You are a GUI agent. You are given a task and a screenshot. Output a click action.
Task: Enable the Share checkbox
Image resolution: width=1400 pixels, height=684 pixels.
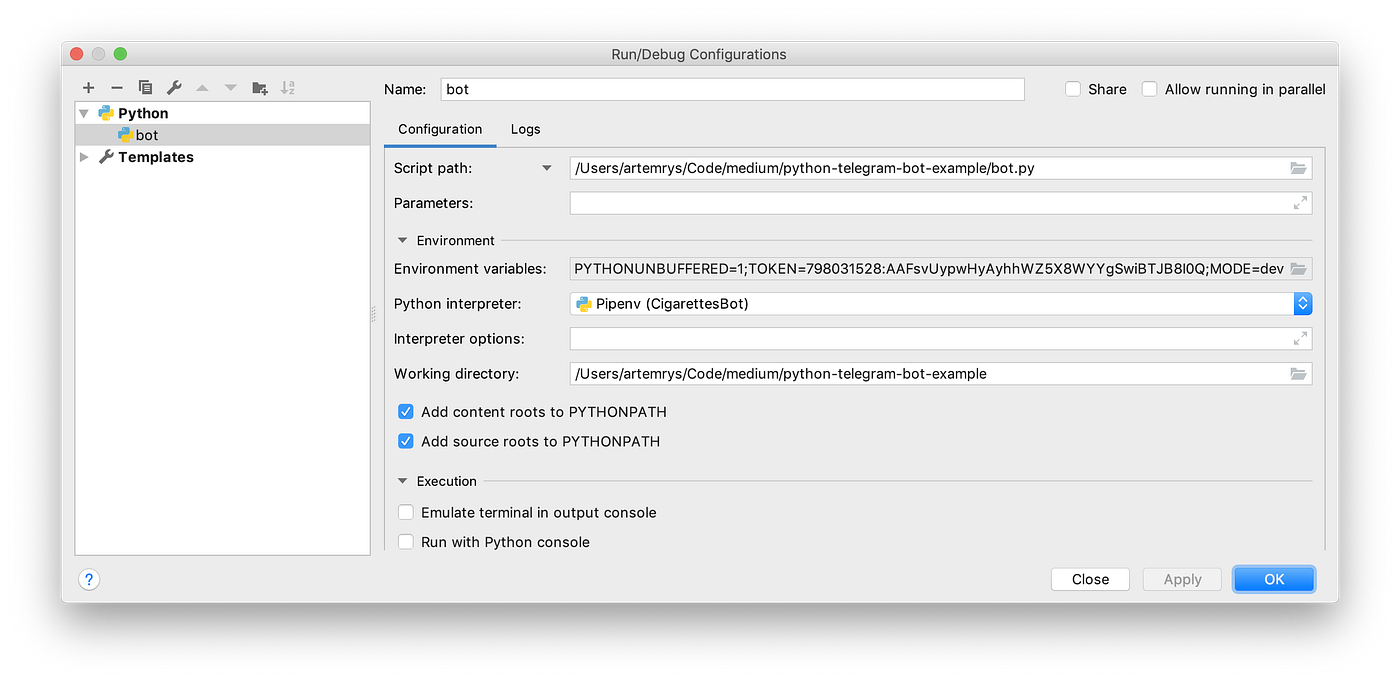tap(1073, 89)
